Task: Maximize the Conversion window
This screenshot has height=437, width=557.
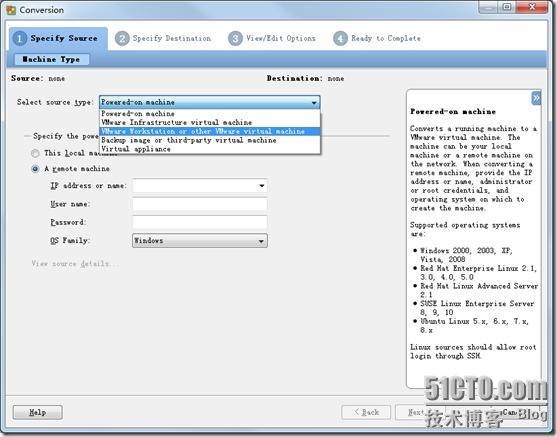Action: [x=507, y=7]
